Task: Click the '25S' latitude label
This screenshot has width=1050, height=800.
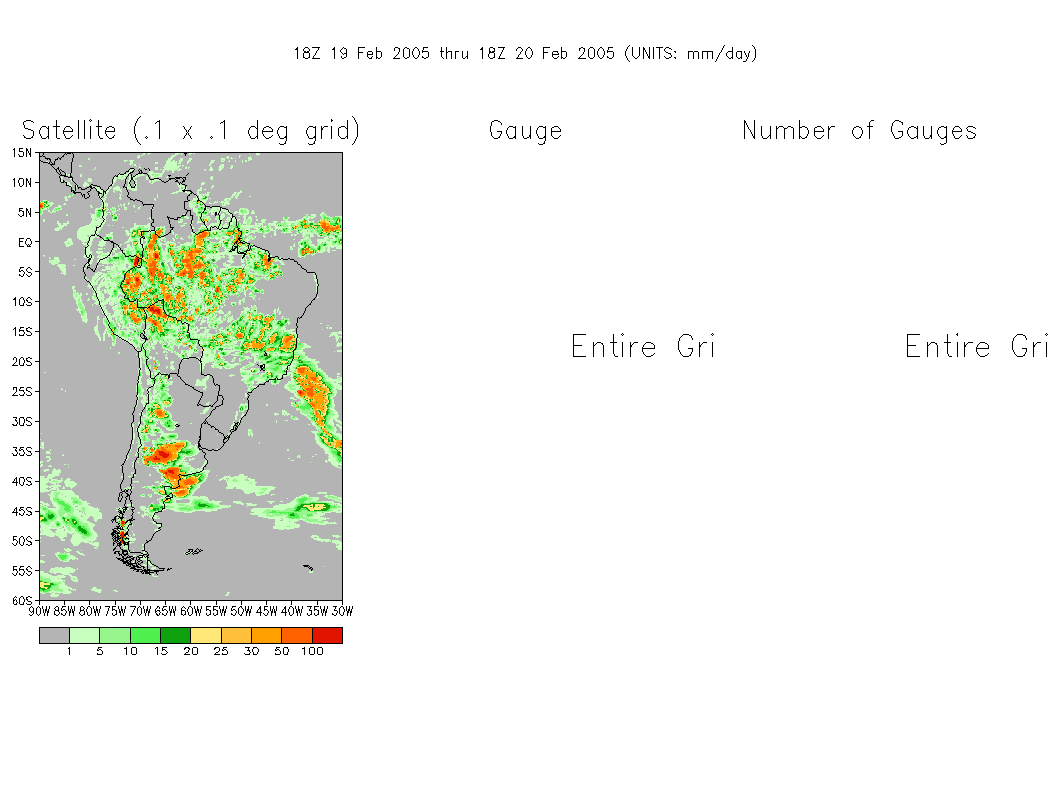Action: coord(21,392)
